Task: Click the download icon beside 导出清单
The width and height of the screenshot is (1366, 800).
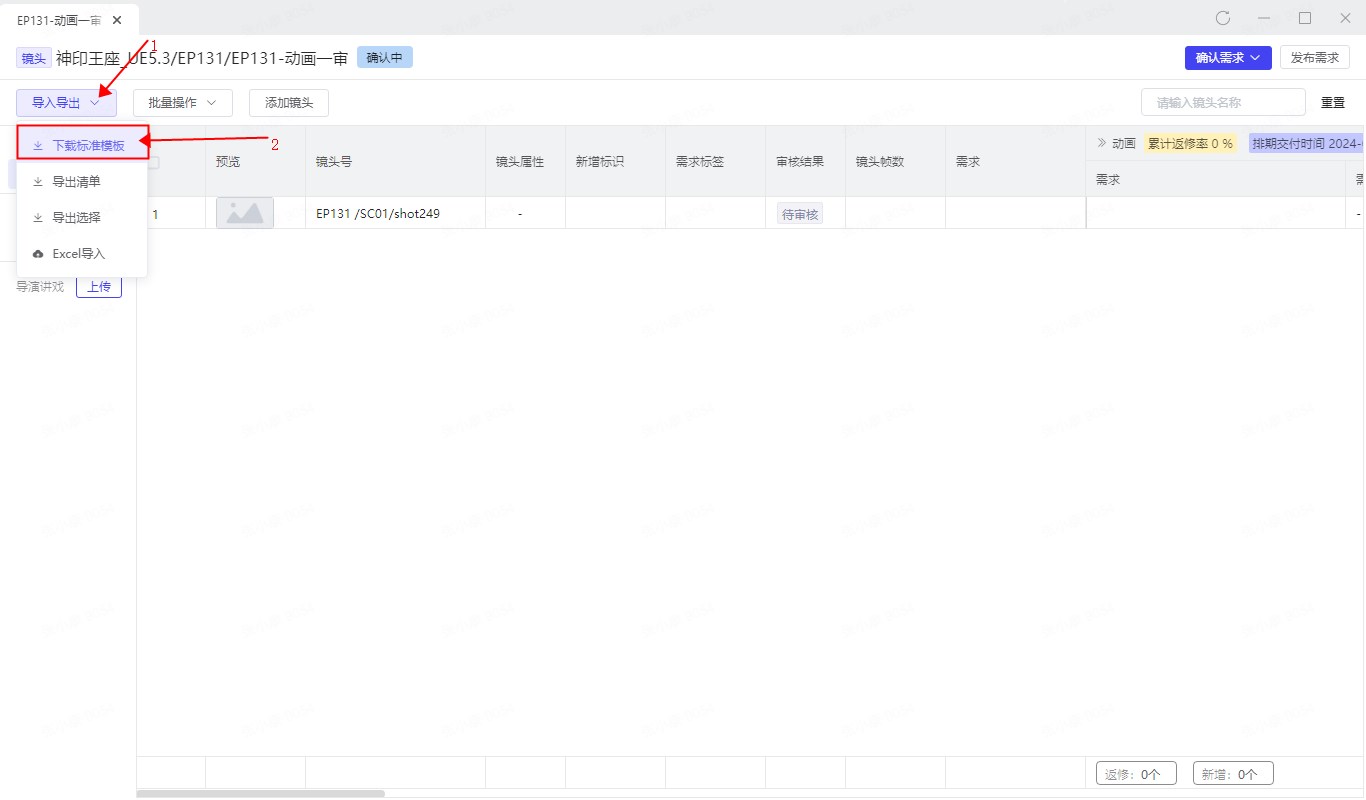Action: point(38,182)
